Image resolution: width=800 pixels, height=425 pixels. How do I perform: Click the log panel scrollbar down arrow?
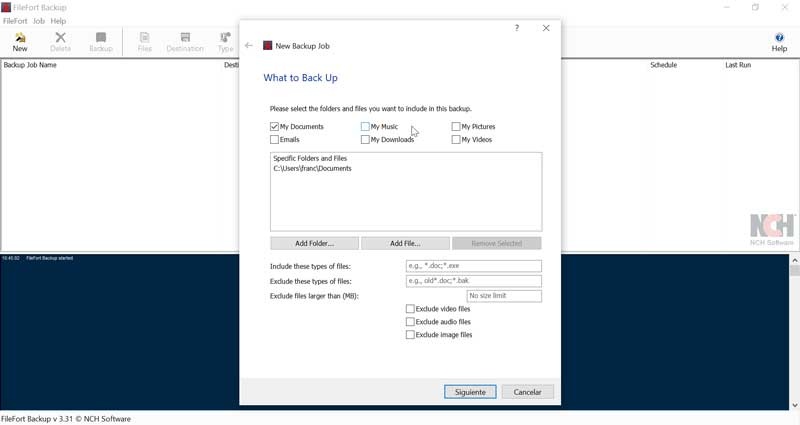795,405
